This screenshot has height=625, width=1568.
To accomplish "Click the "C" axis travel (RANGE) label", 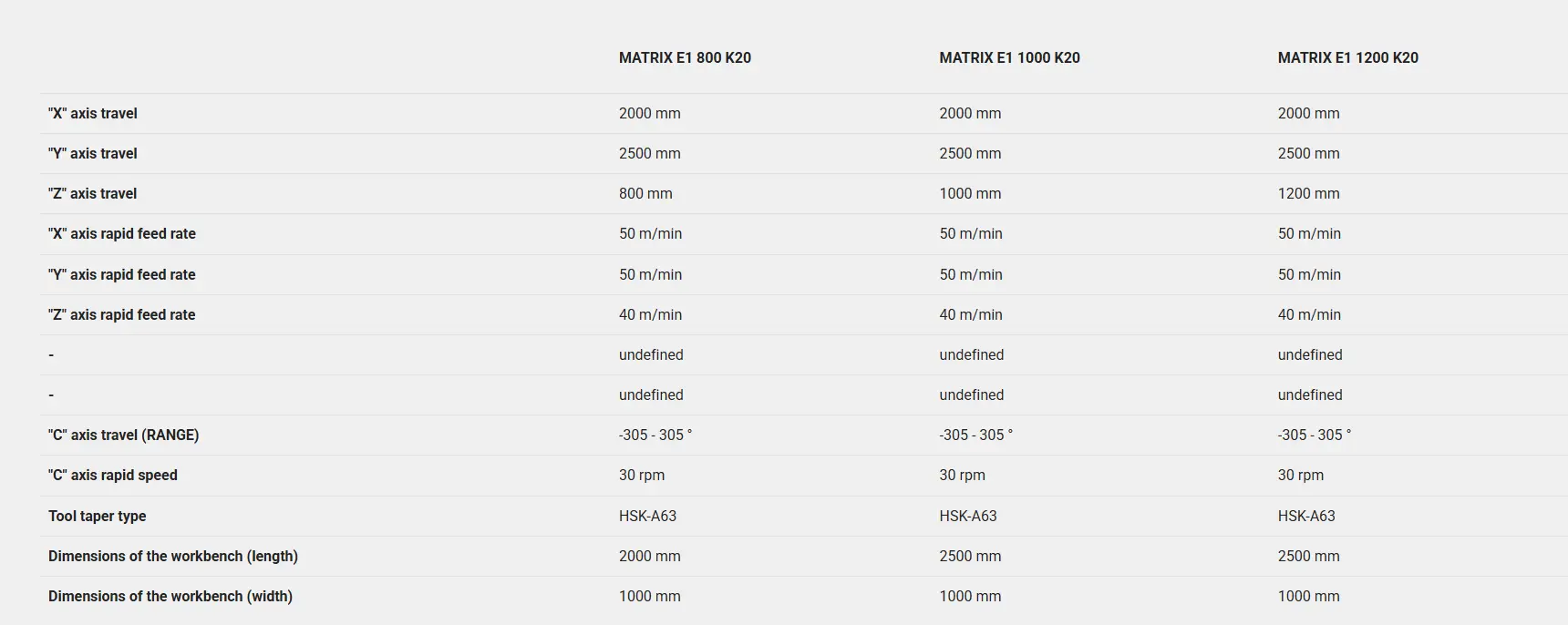I will [x=124, y=435].
